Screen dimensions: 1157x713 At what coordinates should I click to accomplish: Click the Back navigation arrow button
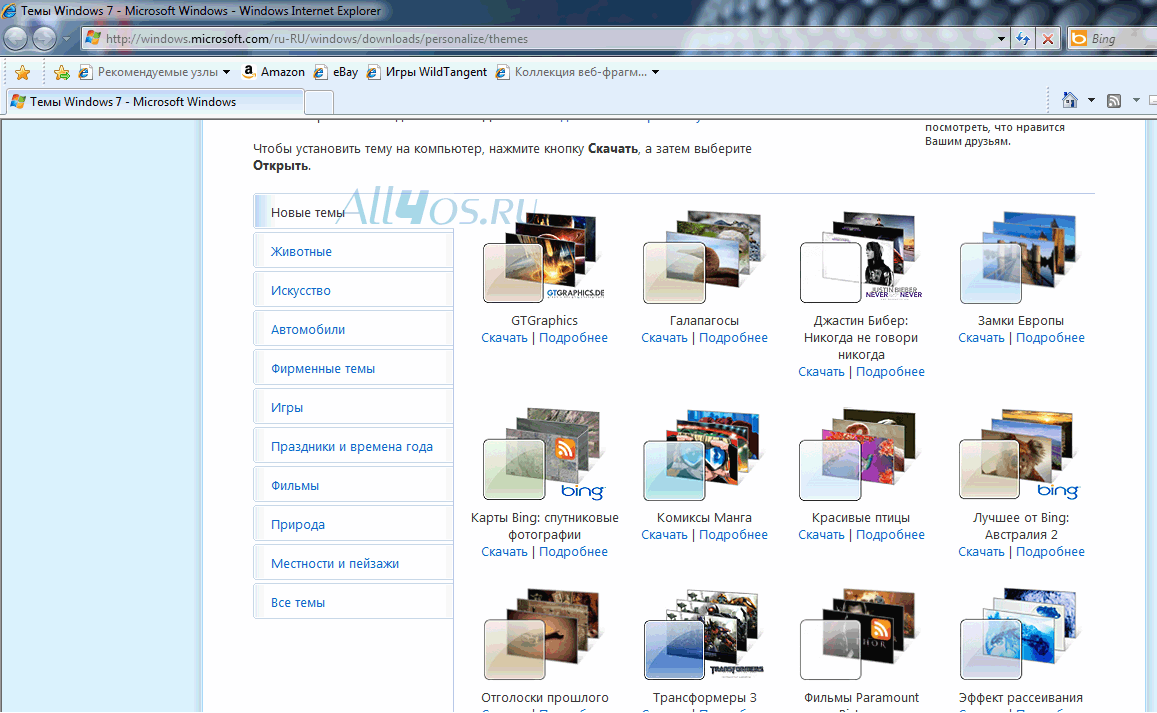16,38
